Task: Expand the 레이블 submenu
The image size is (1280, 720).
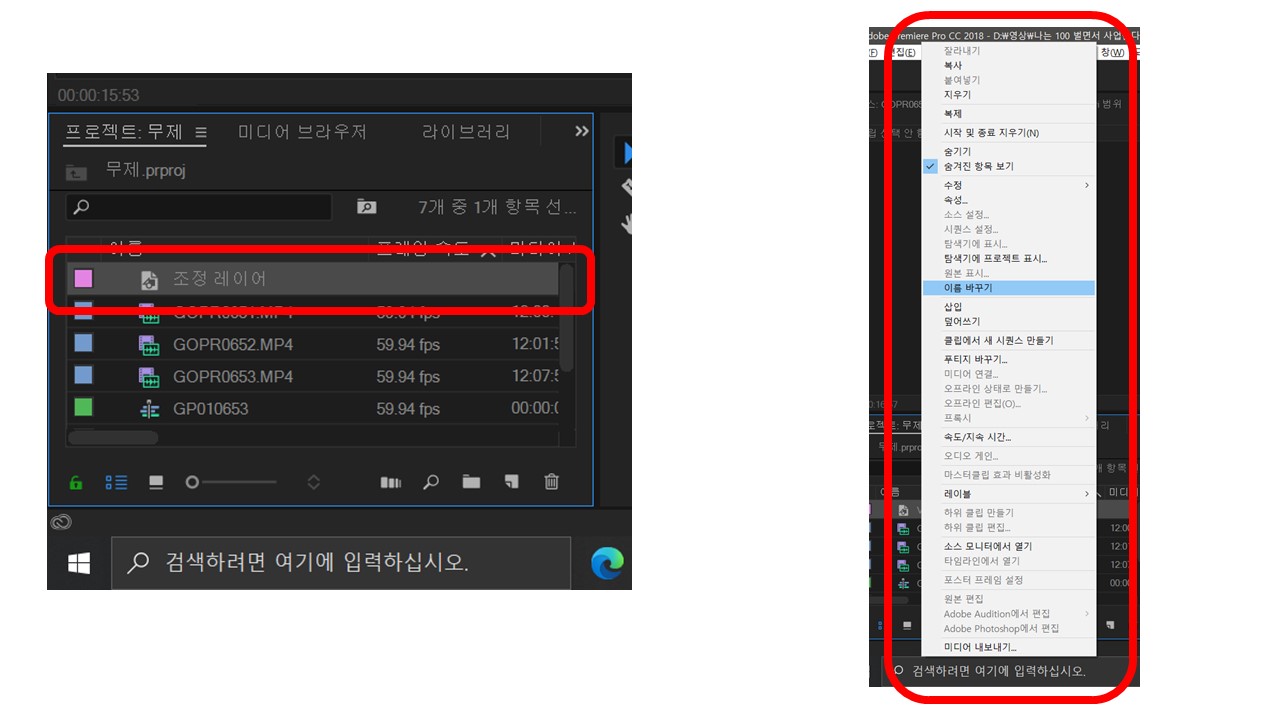Action: 1008,494
